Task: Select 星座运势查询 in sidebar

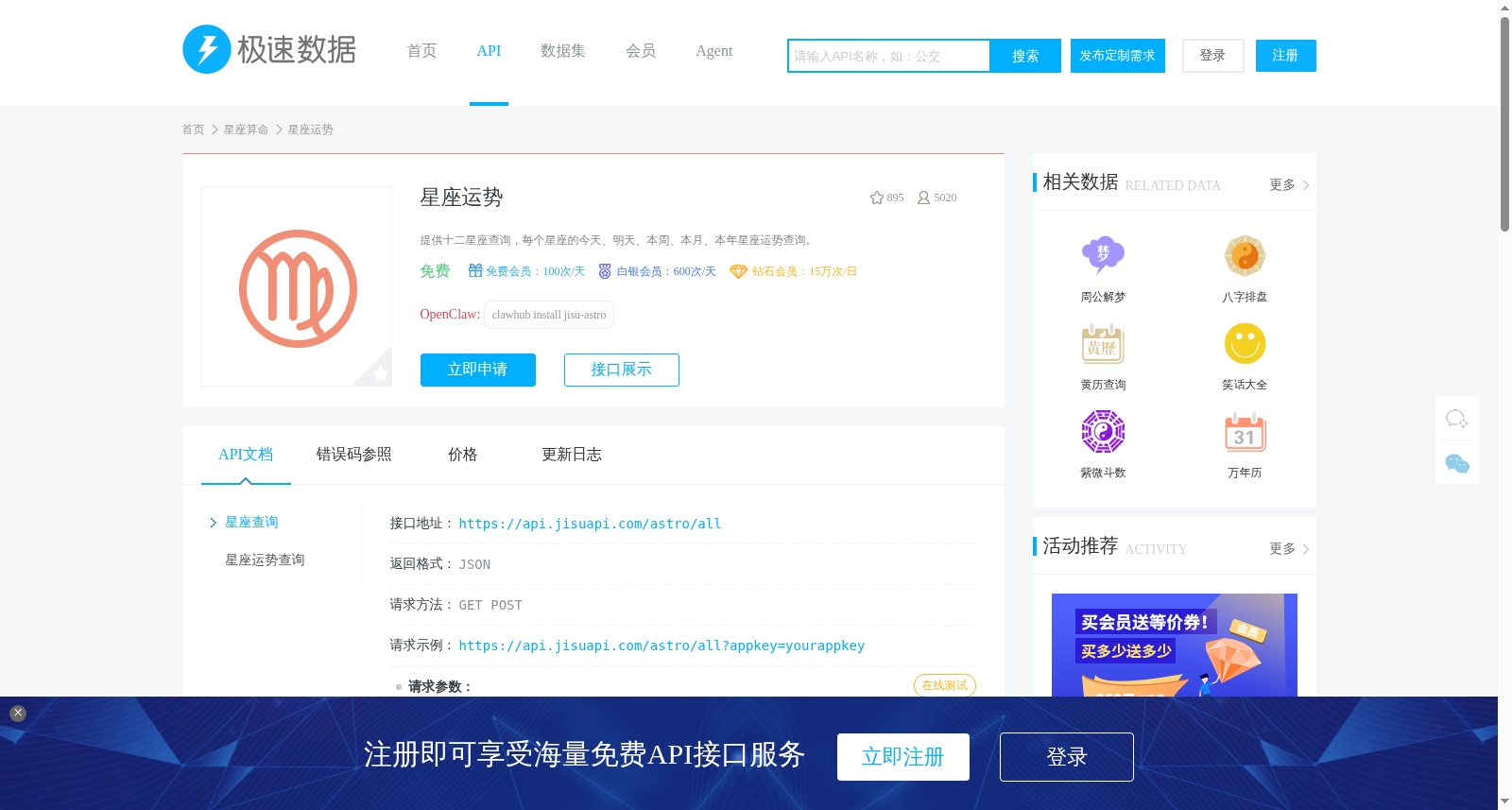Action: tap(265, 560)
